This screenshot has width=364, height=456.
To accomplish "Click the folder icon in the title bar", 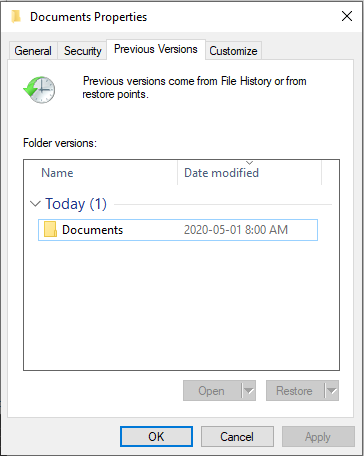I will click(x=16, y=17).
